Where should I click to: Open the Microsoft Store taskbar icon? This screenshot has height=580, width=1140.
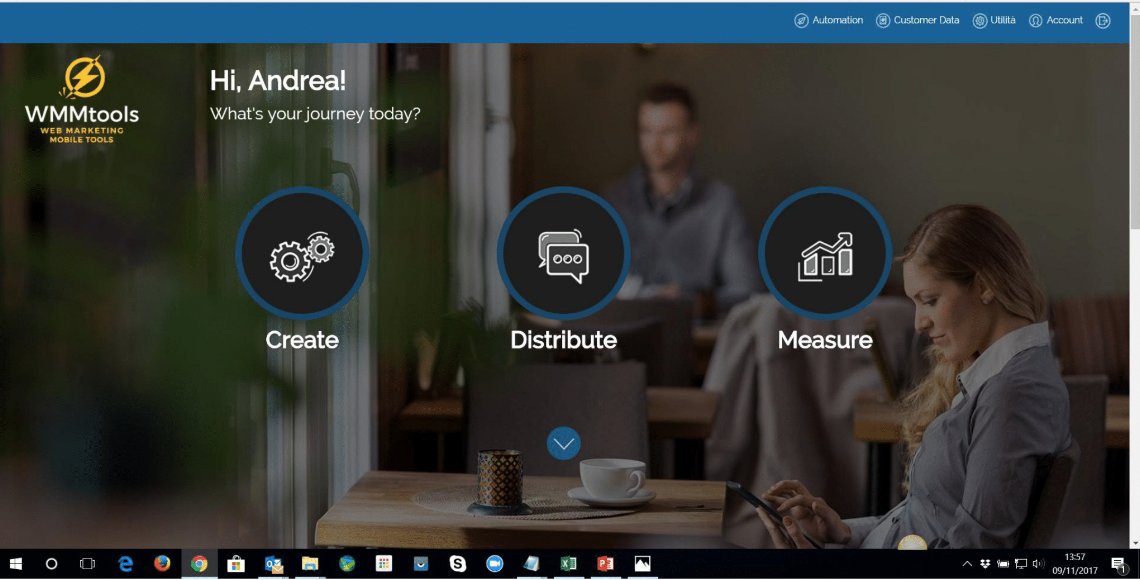pos(236,564)
